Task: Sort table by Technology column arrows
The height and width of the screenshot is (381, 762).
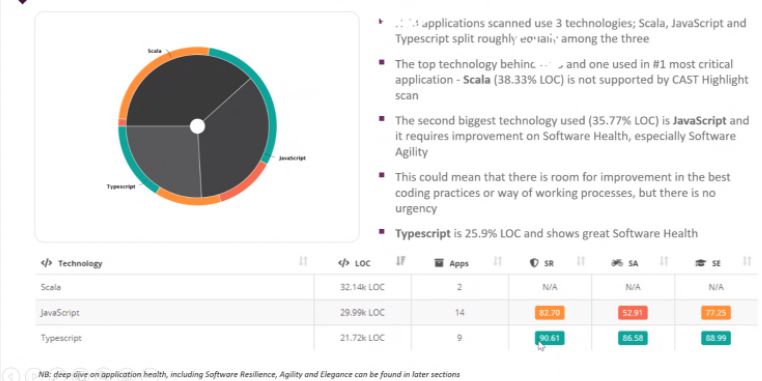Action: click(303, 261)
